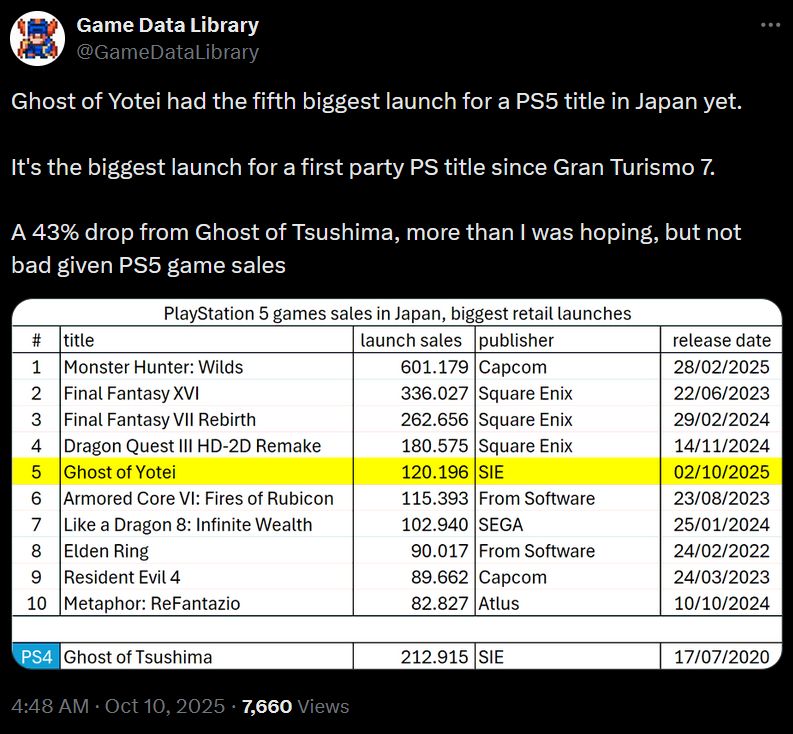The height and width of the screenshot is (734, 793).
Task: Click the 'title' column header
Action: pos(79,340)
